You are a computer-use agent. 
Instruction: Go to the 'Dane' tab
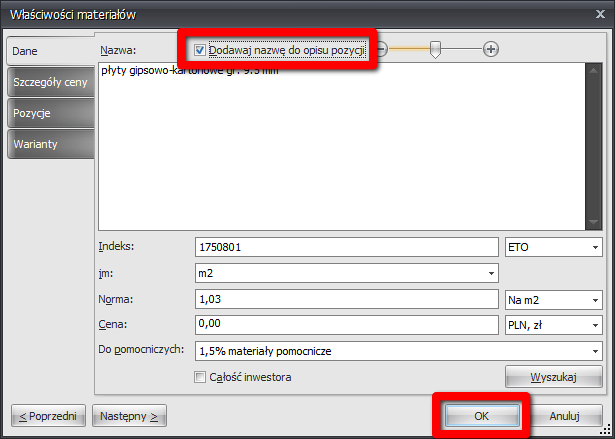point(50,50)
